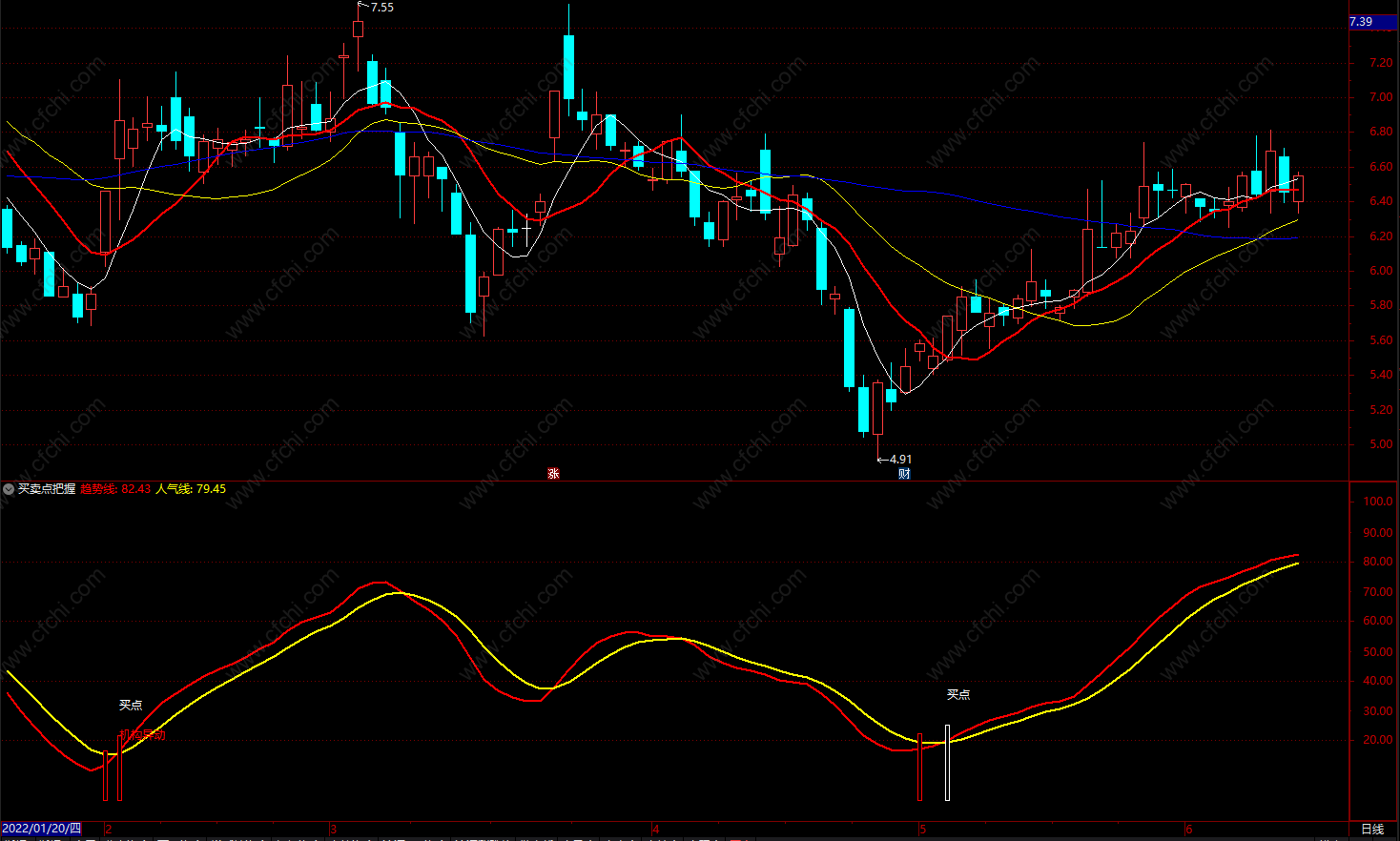The height and width of the screenshot is (841, 1400).
Task: Click the white buy signal bar in May
Action: [x=948, y=763]
